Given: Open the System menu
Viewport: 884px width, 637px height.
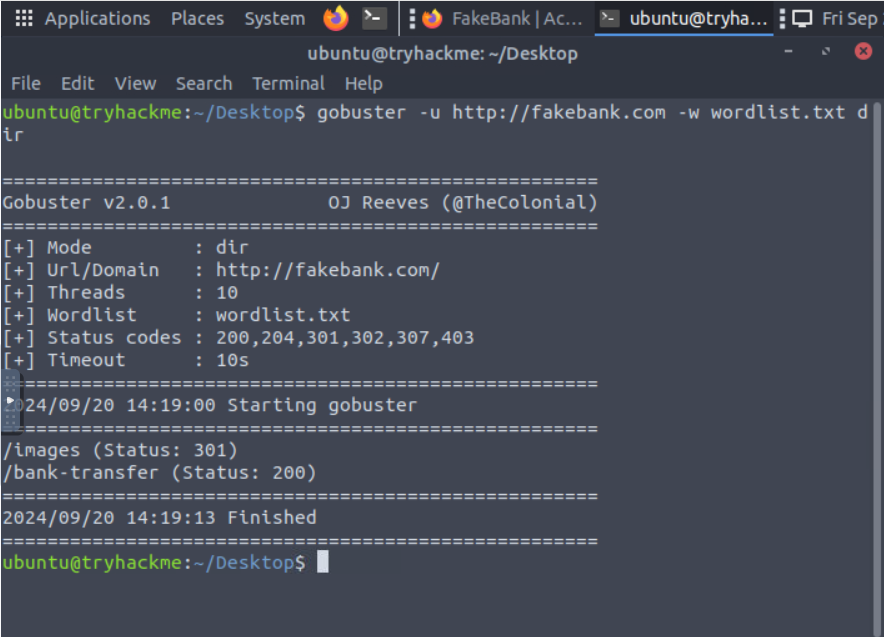Looking at the screenshot, I should tap(275, 19).
